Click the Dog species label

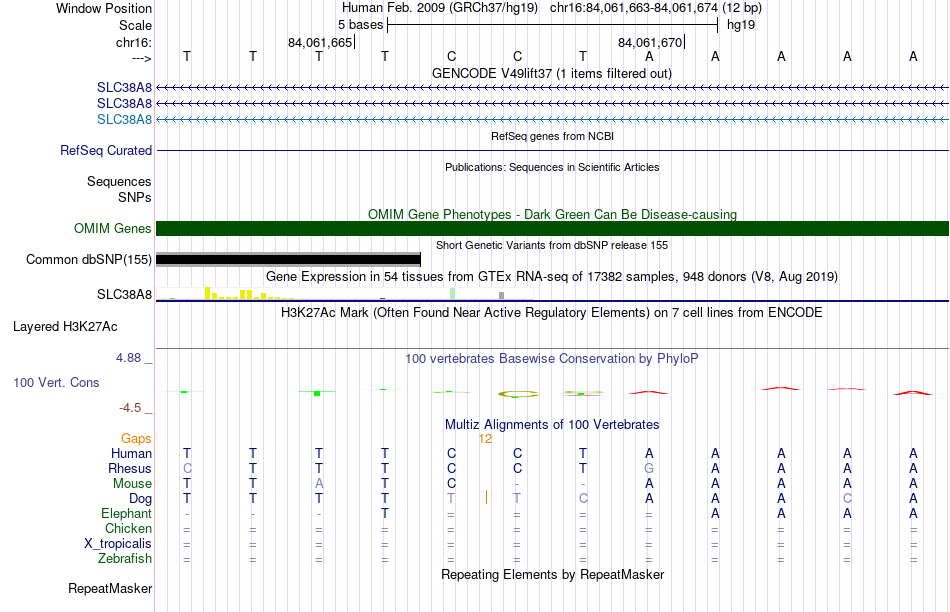coord(140,499)
